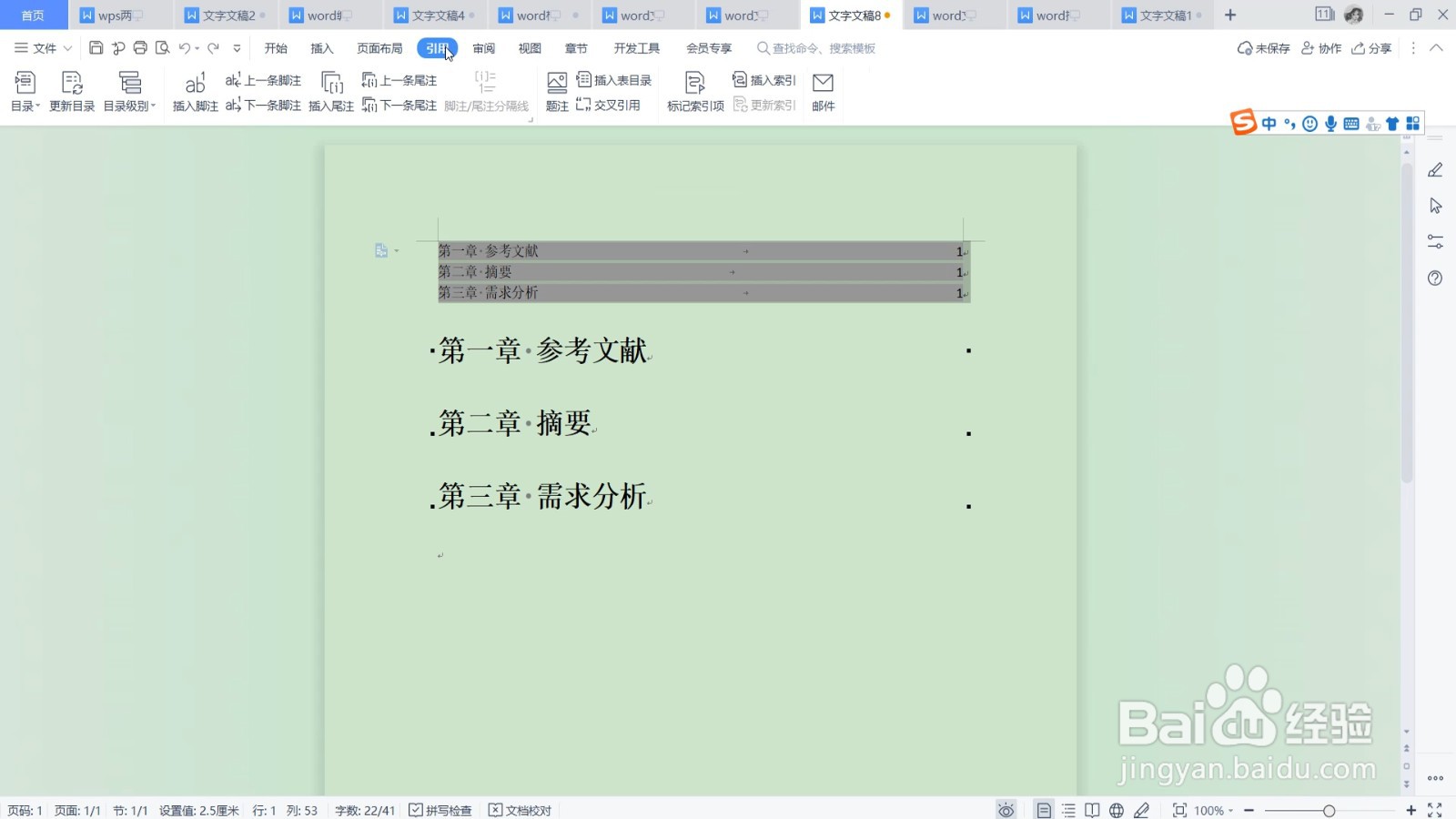Viewport: 1456px width, 819px height.
Task: Switch to the 视图 ribbon tab
Action: (530, 48)
